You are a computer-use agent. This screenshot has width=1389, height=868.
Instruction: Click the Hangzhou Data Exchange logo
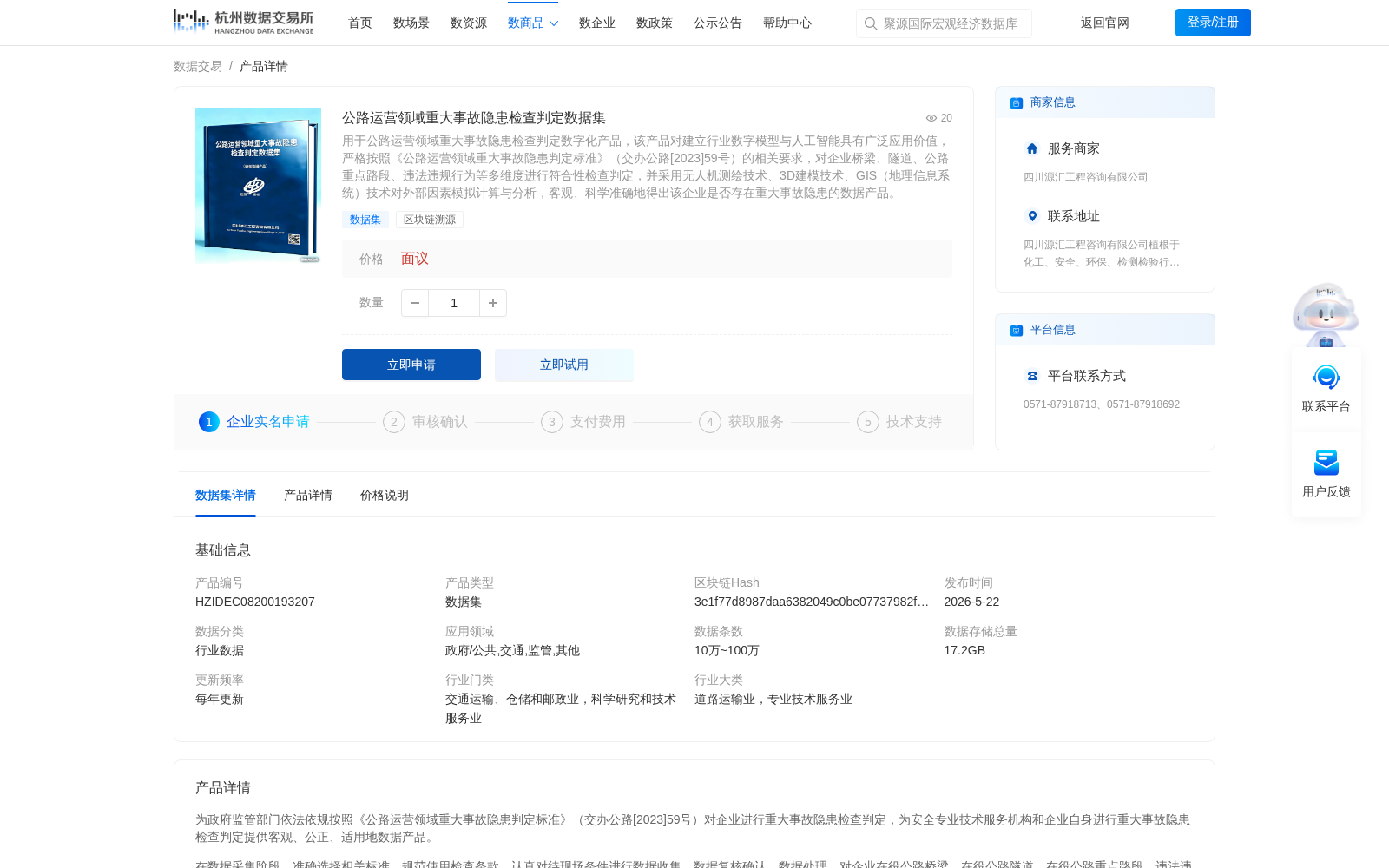point(243,22)
